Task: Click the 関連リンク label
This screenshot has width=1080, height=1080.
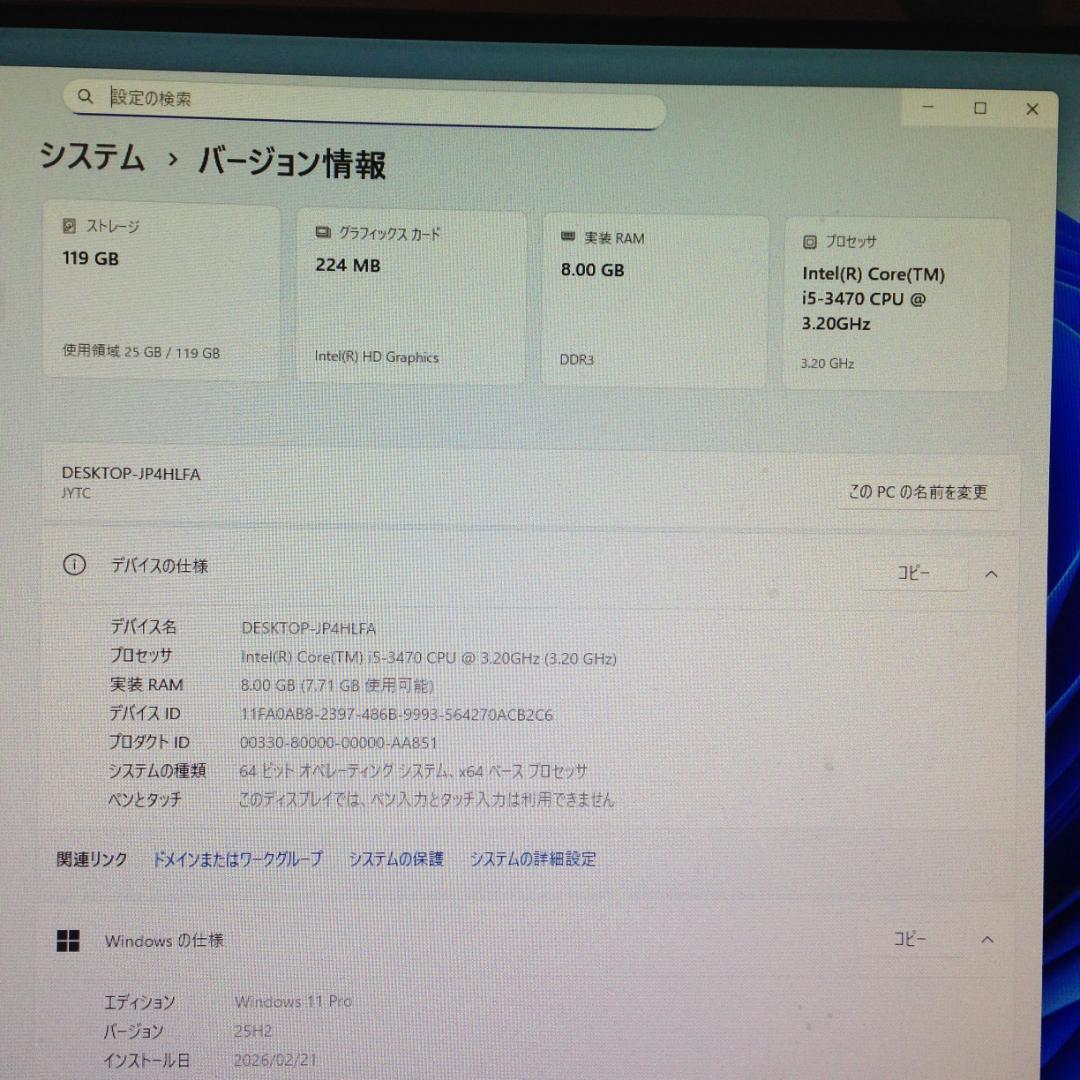Action: (92, 859)
